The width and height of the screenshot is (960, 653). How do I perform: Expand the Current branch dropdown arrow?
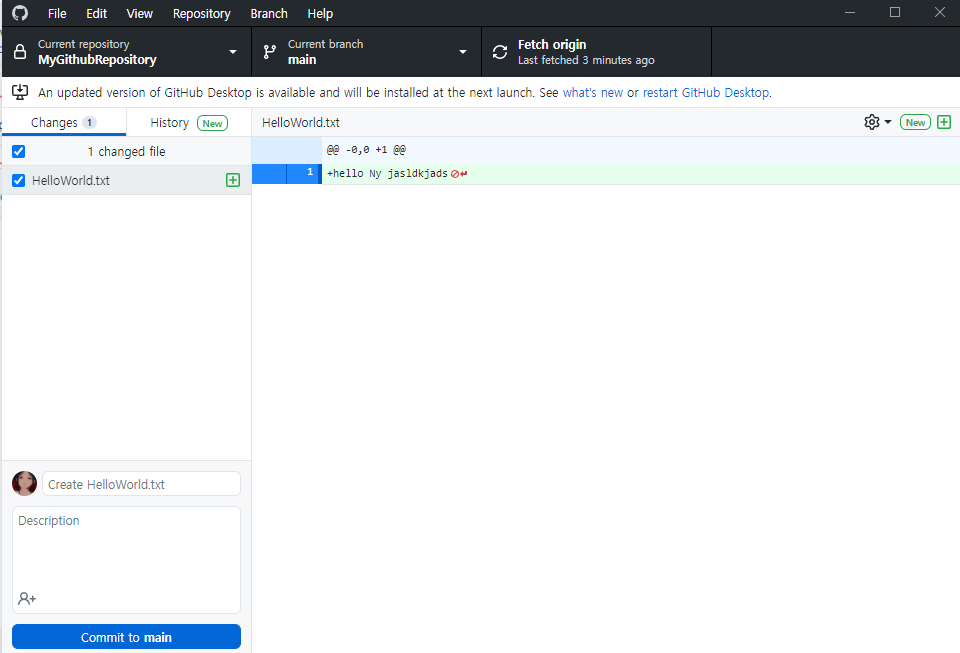[x=463, y=52]
